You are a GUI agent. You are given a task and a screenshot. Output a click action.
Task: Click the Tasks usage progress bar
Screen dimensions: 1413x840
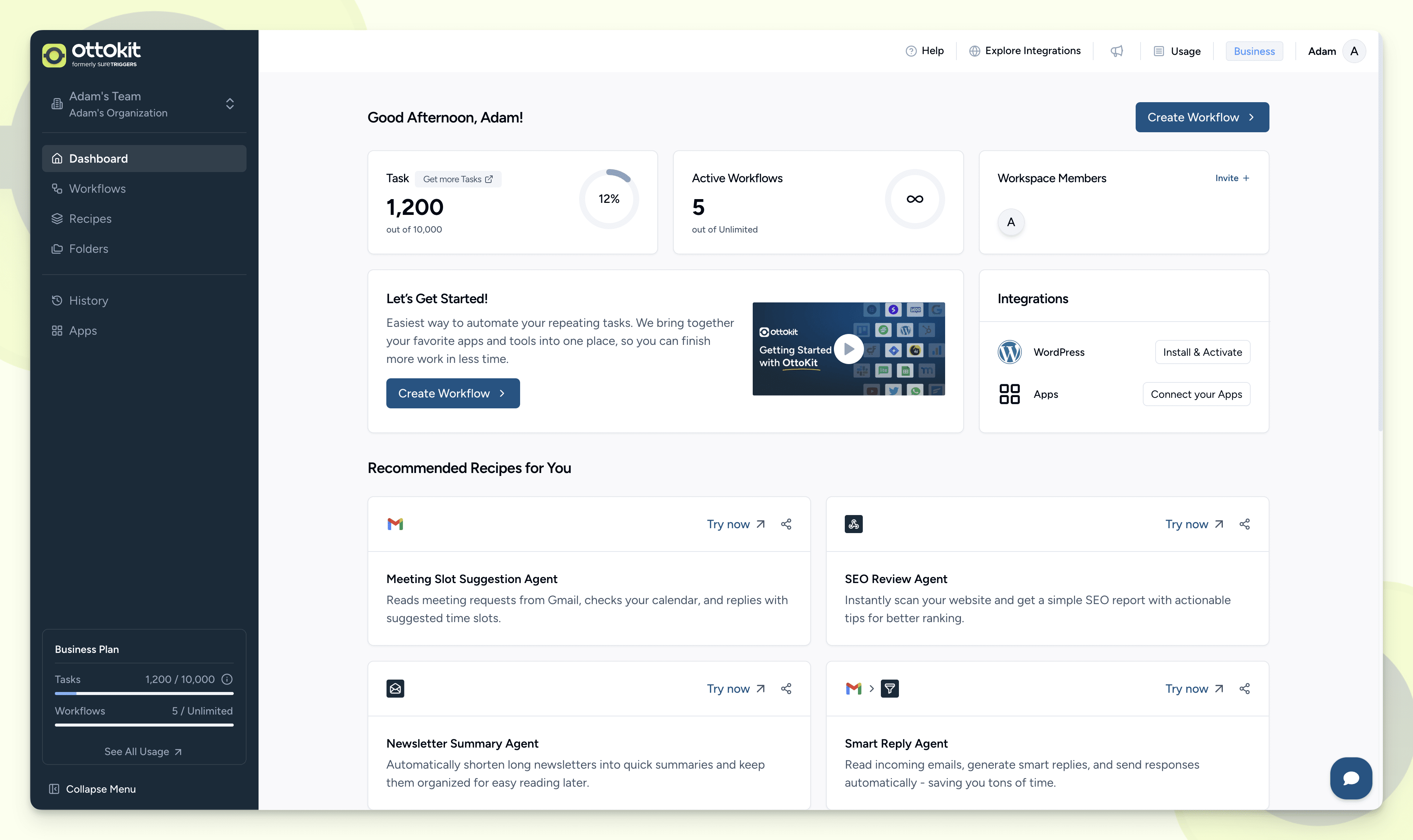[x=144, y=693]
